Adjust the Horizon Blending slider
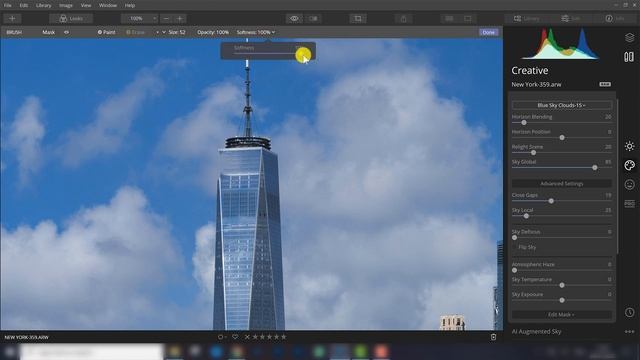 click(x=524, y=122)
